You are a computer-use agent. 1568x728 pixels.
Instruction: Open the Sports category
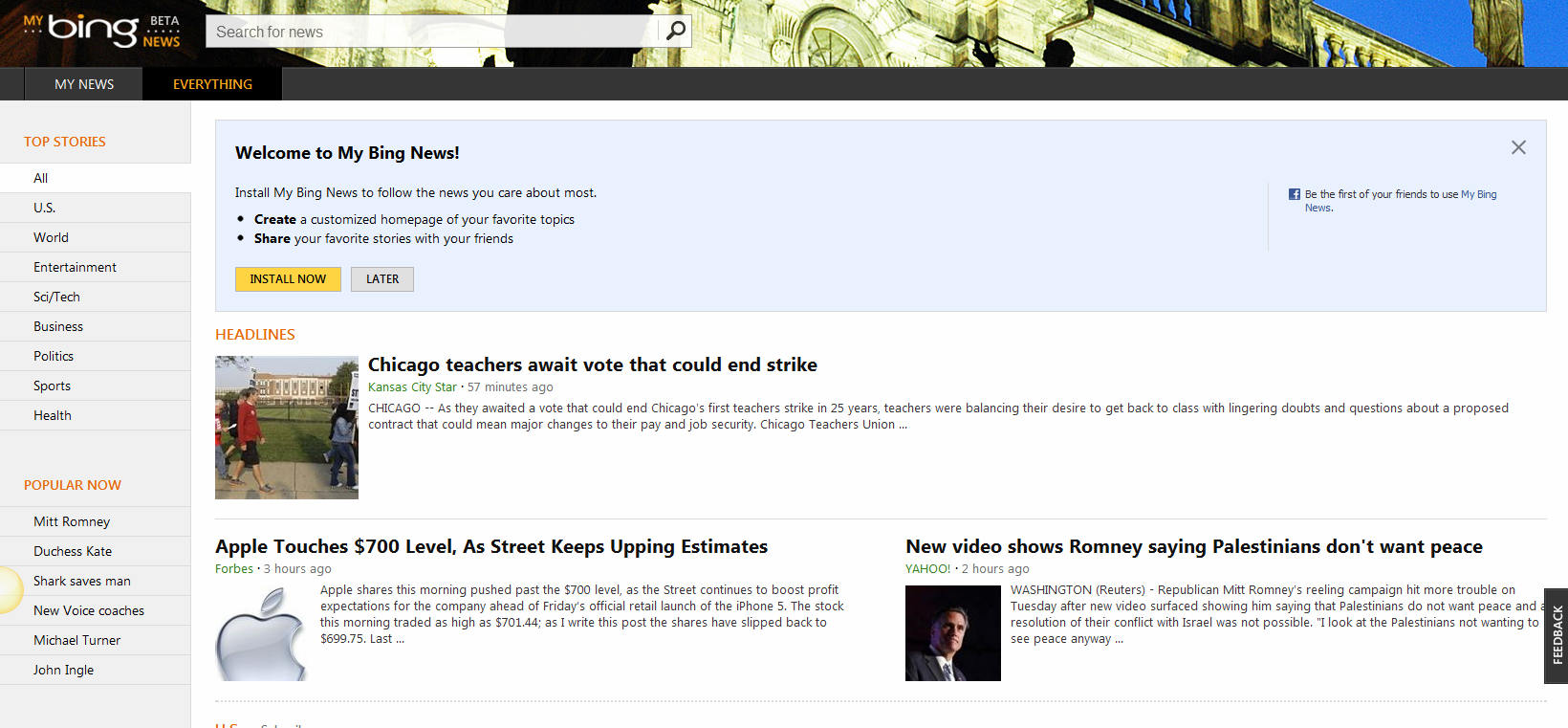pos(96,386)
